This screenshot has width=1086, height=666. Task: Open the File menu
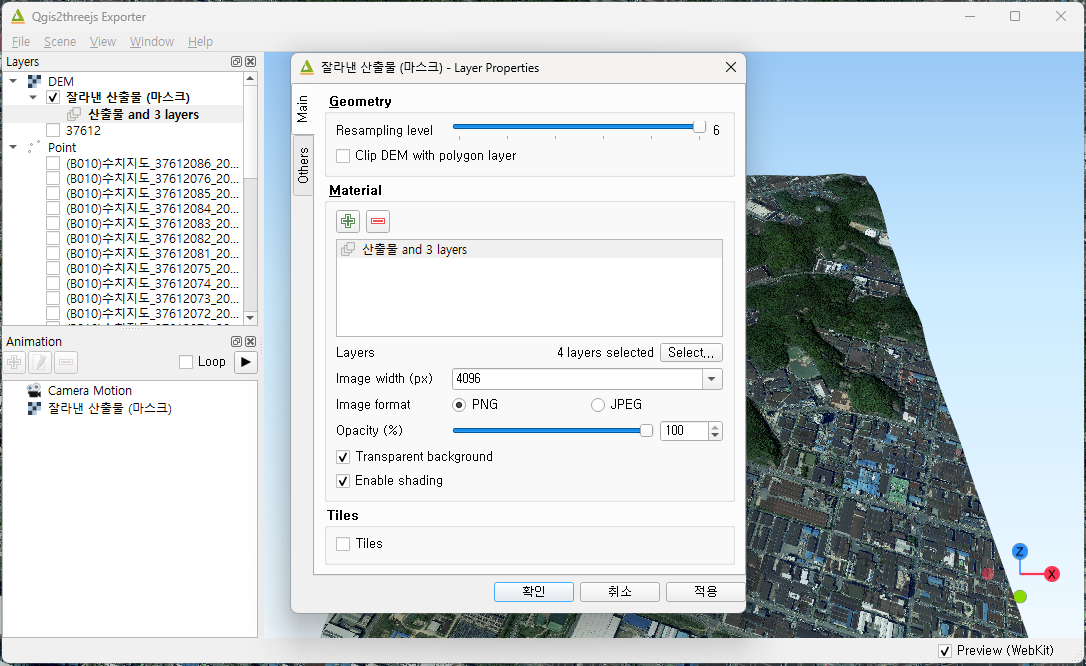tap(21, 42)
